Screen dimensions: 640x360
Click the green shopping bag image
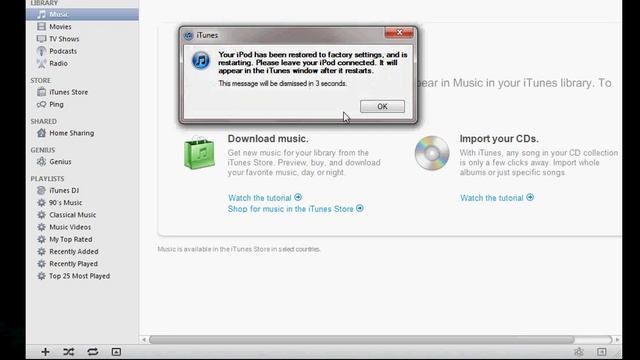point(199,153)
